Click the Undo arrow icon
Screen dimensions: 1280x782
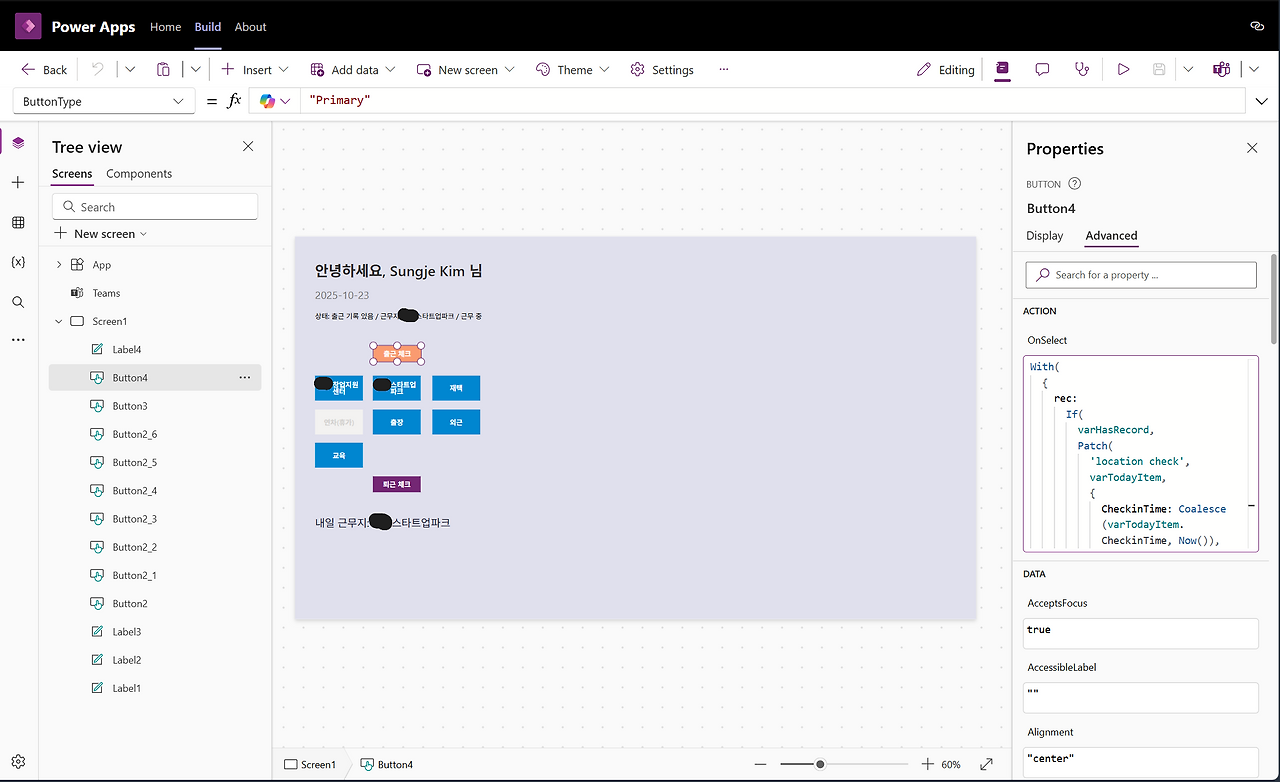[97, 69]
